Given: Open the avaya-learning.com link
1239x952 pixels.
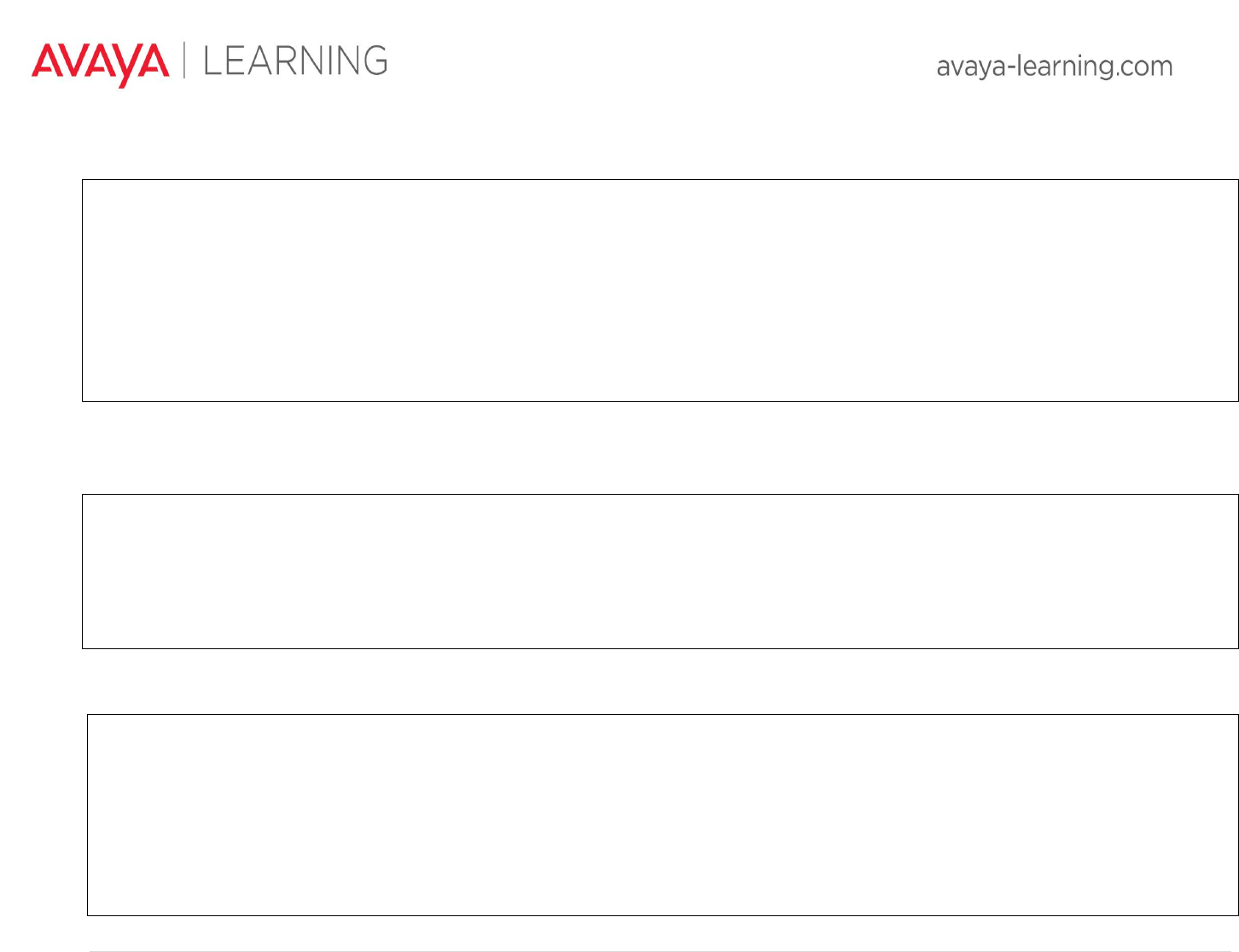Looking at the screenshot, I should 1054,67.
